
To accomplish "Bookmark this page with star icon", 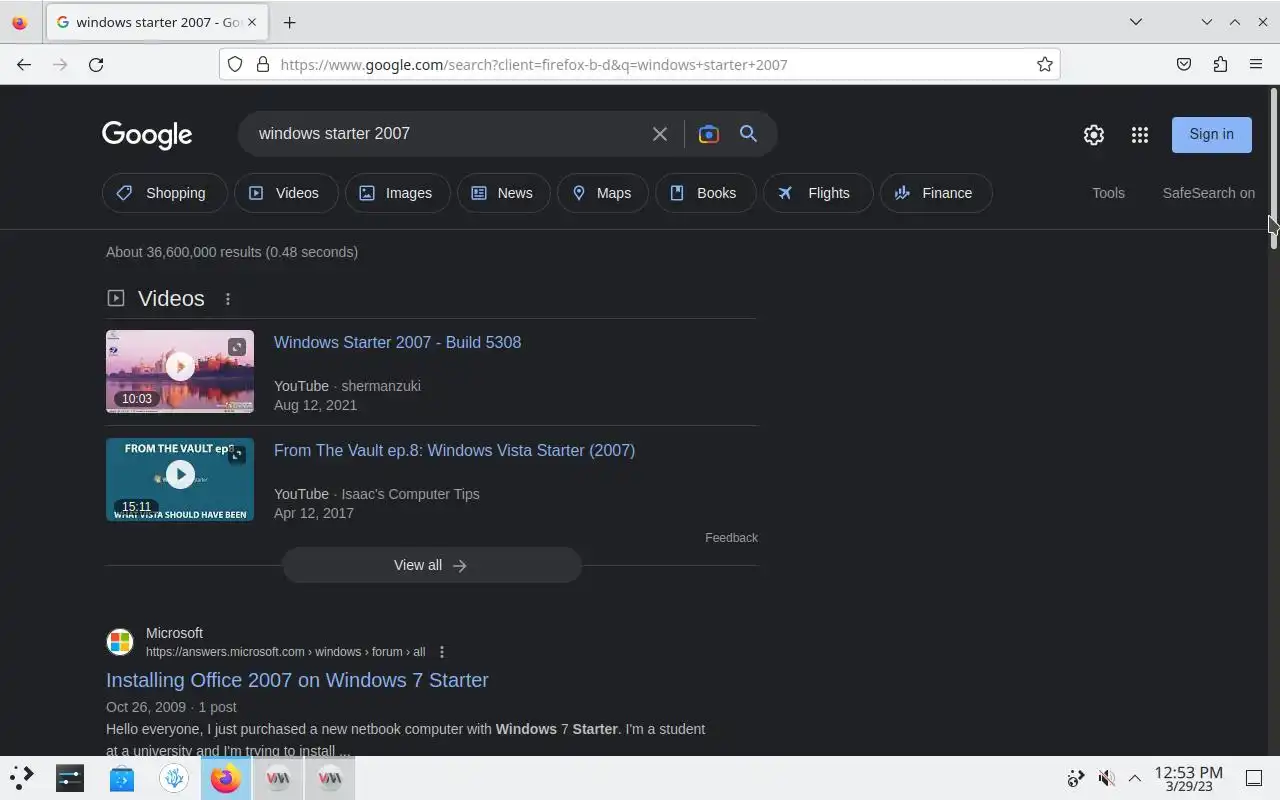I will (1045, 64).
